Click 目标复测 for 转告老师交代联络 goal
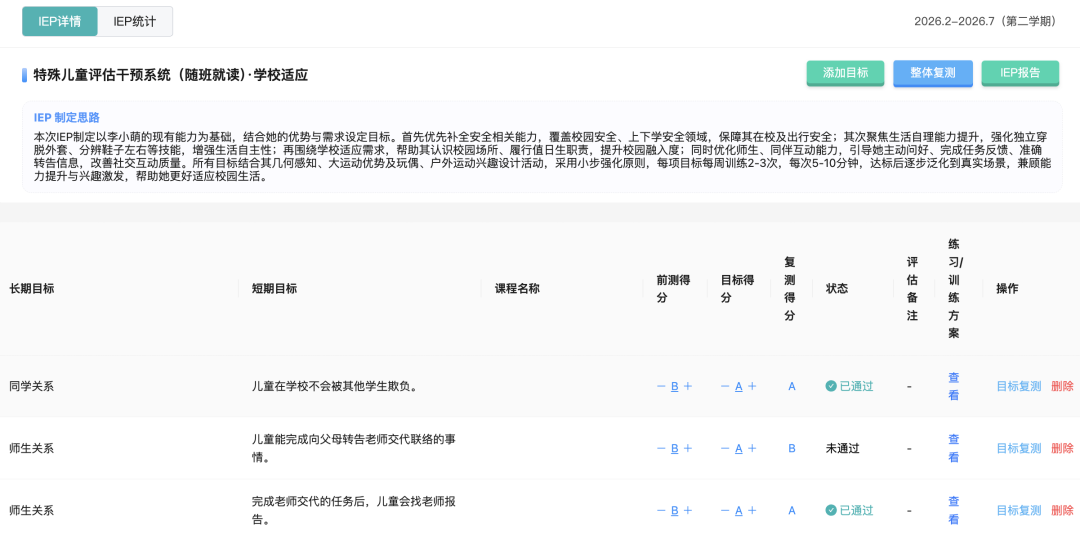This screenshot has width=1080, height=540. tap(1019, 448)
